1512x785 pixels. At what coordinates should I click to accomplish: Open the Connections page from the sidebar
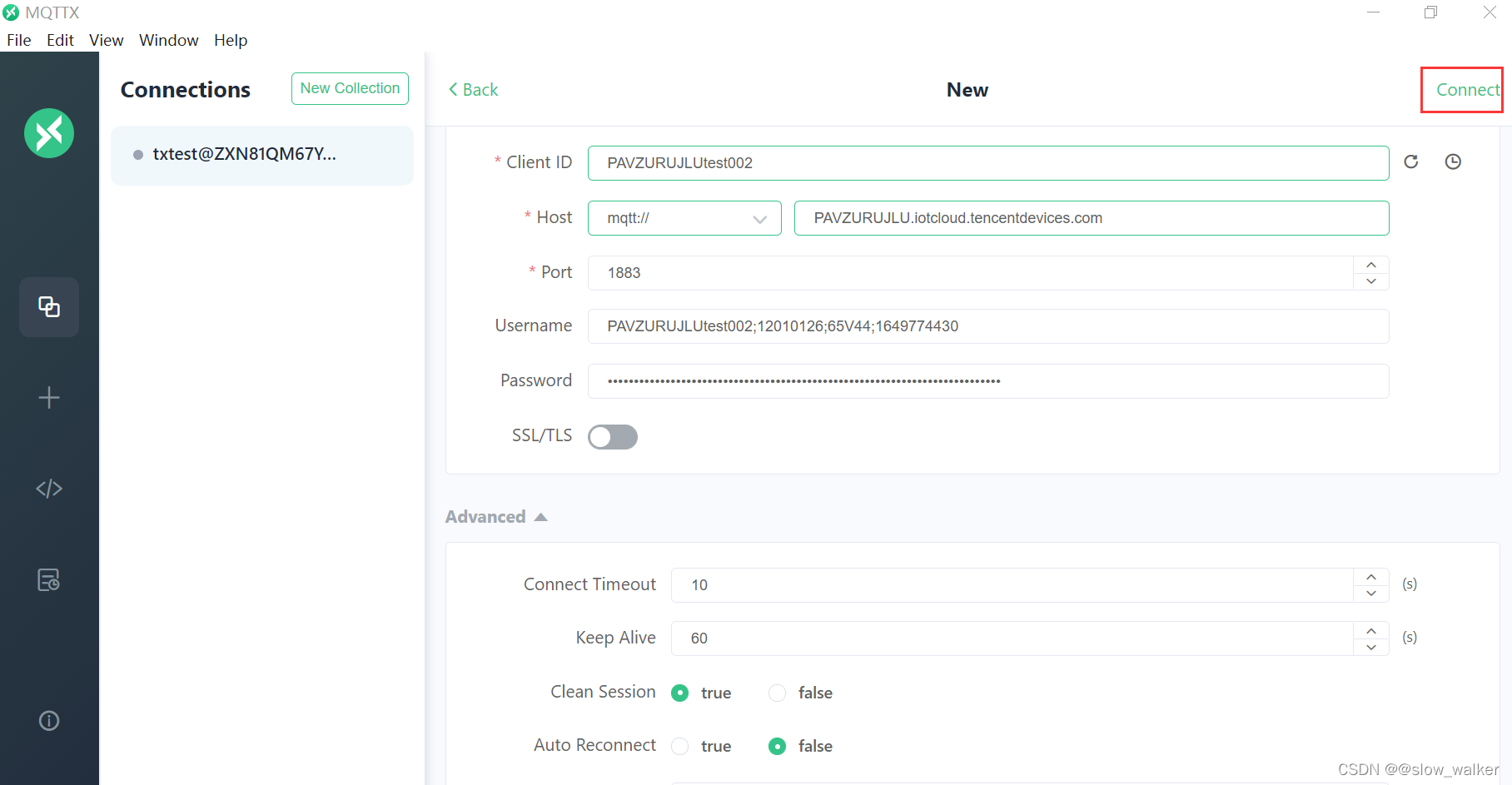coord(49,307)
